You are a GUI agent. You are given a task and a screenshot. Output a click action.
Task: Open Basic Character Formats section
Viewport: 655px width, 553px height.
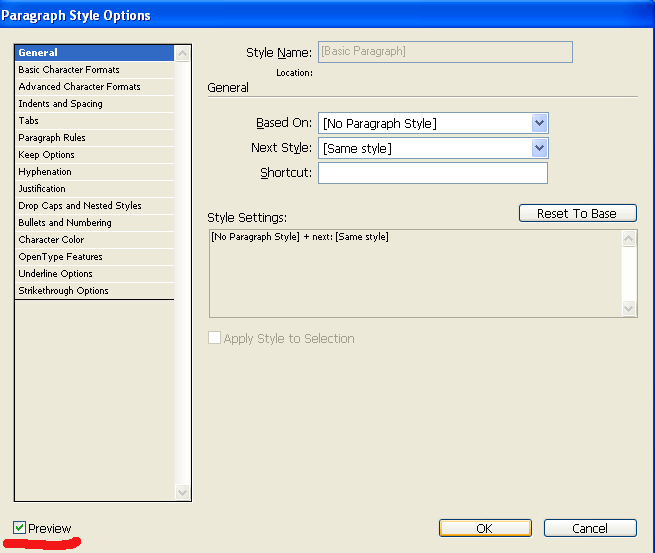pyautogui.click(x=94, y=70)
